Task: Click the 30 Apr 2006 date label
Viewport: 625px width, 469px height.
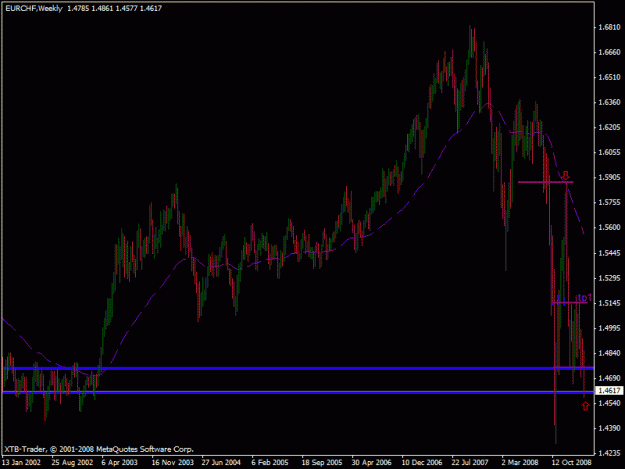Action: click(x=371, y=463)
